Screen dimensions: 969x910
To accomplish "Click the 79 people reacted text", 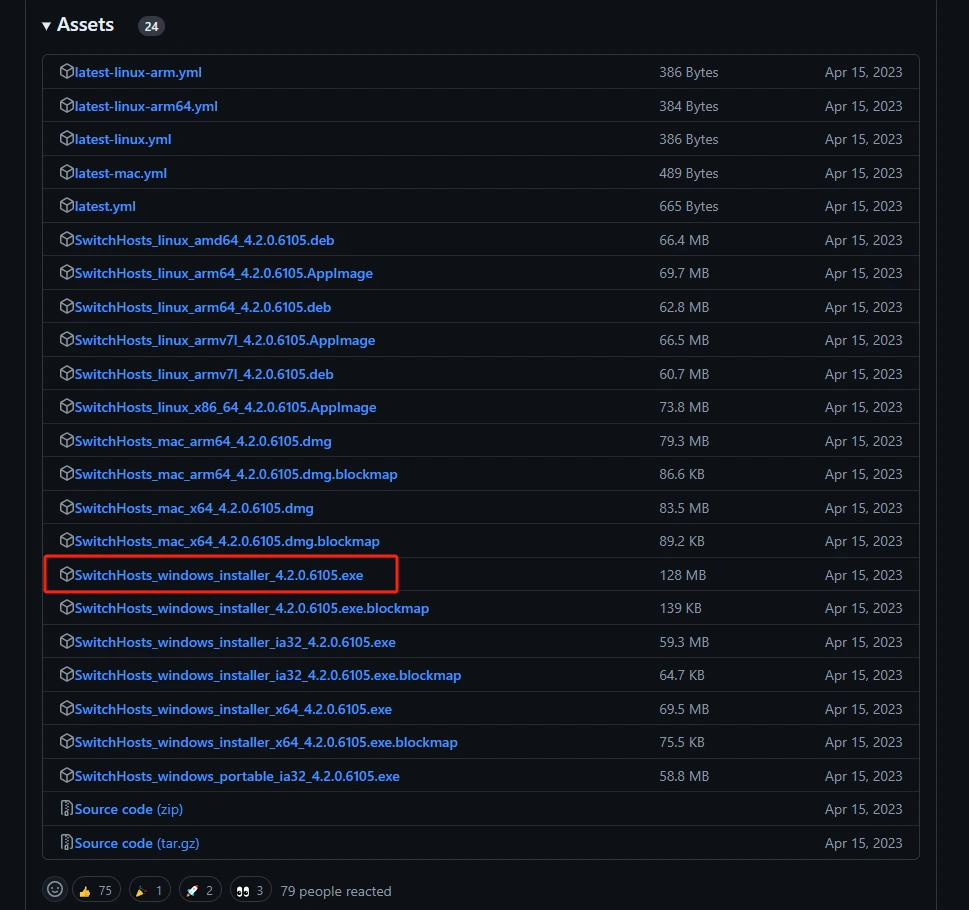I will tap(336, 891).
